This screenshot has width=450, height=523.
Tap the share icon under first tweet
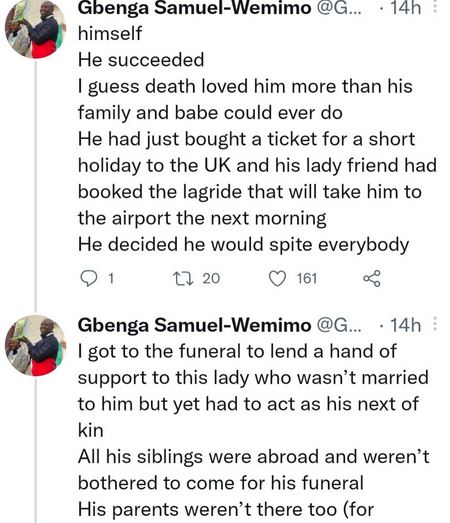click(372, 279)
